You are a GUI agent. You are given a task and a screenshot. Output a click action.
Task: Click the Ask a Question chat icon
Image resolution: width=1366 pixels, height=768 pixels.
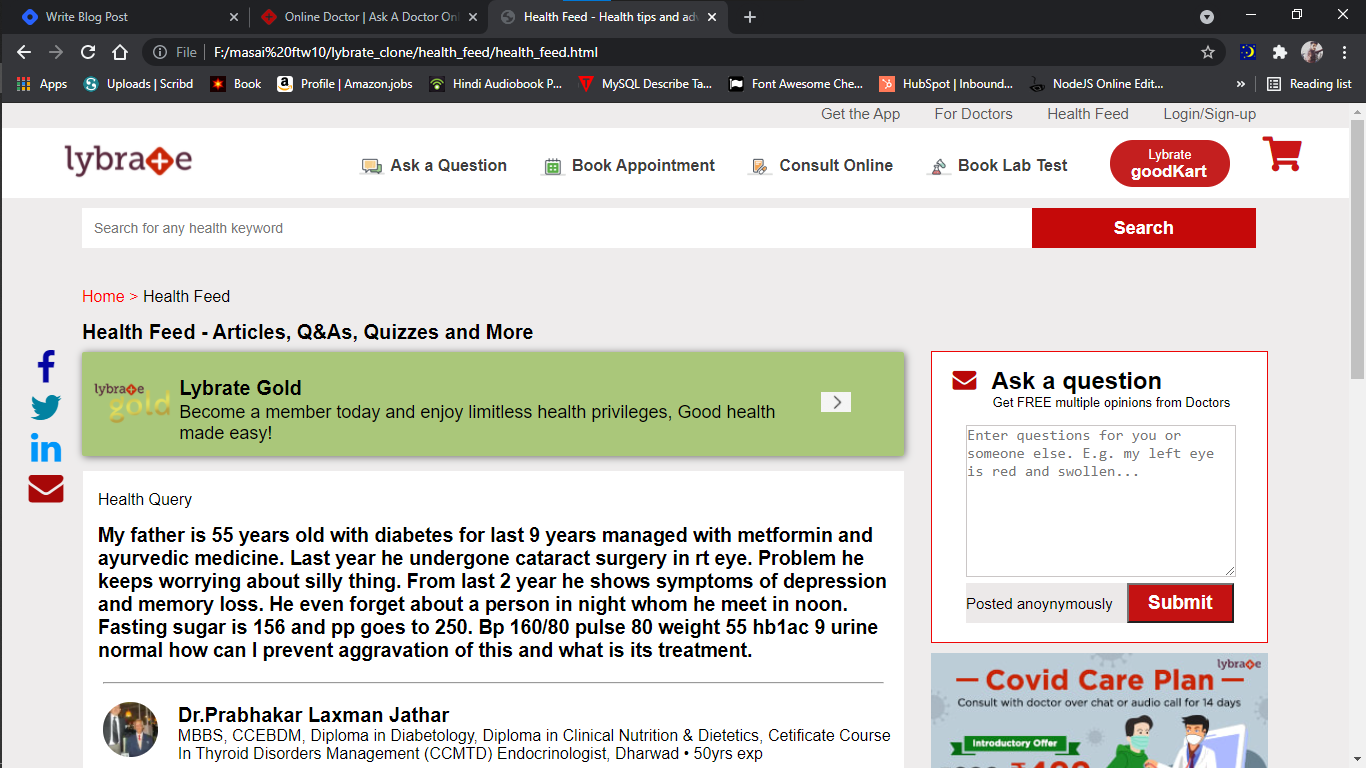point(372,167)
